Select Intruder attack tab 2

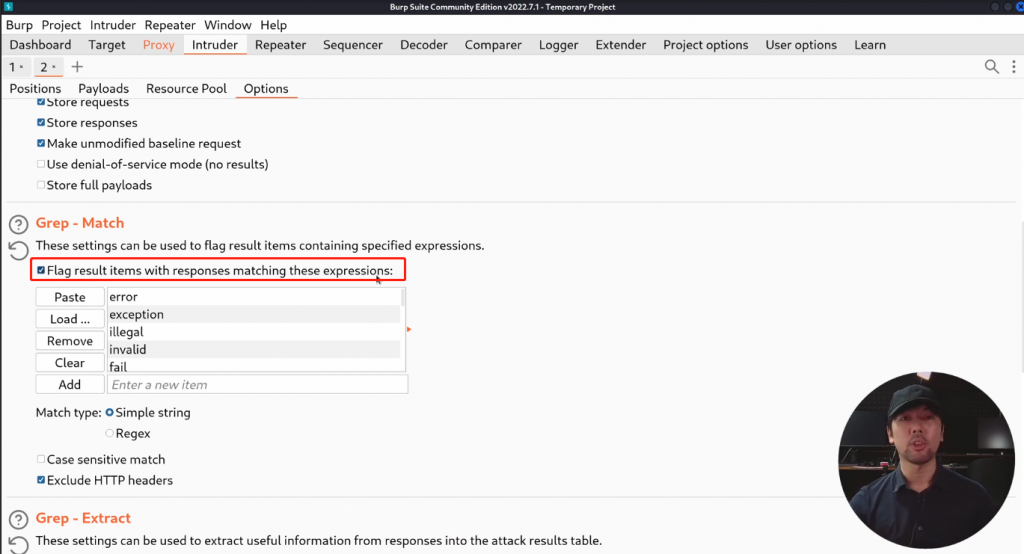tap(44, 67)
